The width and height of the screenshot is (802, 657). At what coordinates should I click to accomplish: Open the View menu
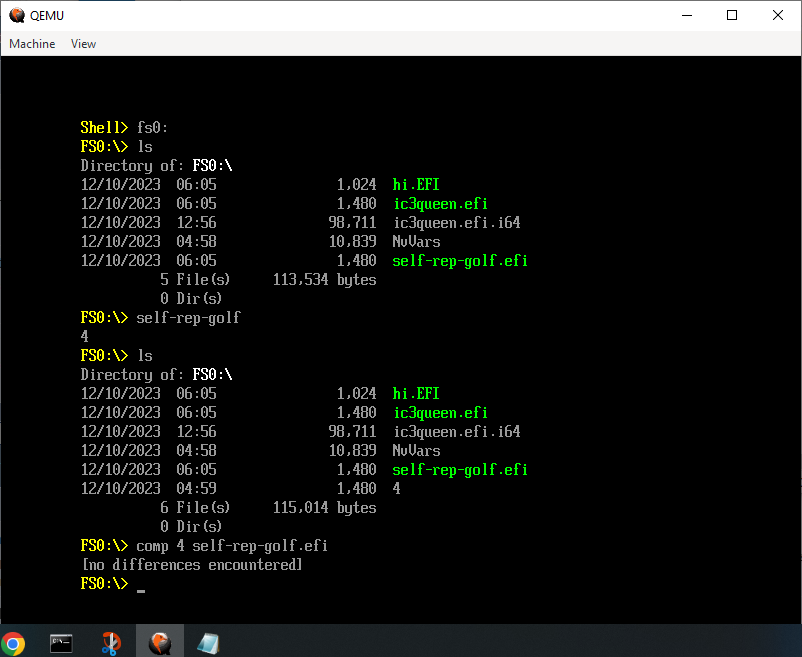(83, 44)
